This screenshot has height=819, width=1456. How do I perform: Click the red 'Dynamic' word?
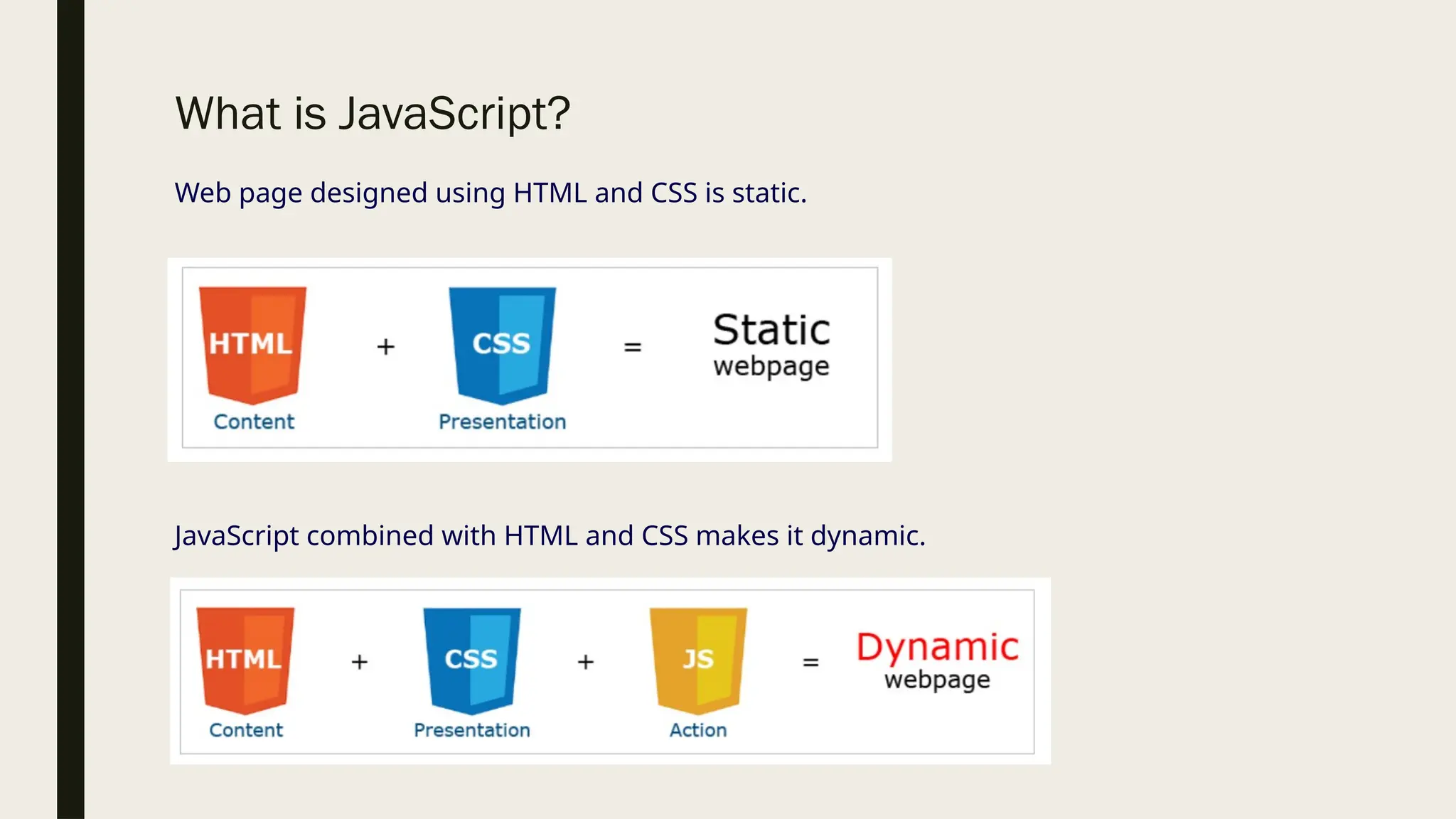pos(937,647)
